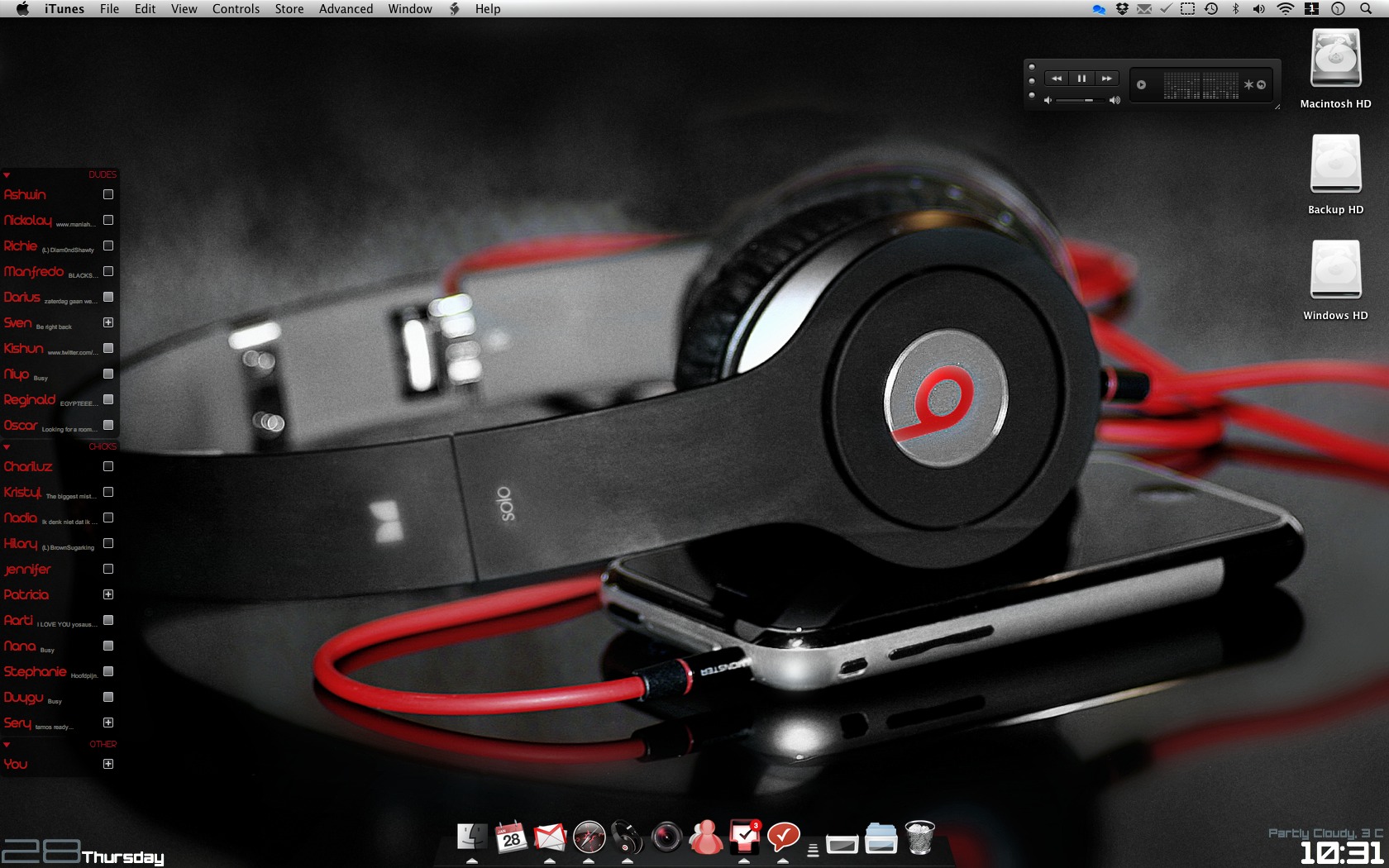
Task: Collapse the DUDES group triangle
Action: [7, 175]
